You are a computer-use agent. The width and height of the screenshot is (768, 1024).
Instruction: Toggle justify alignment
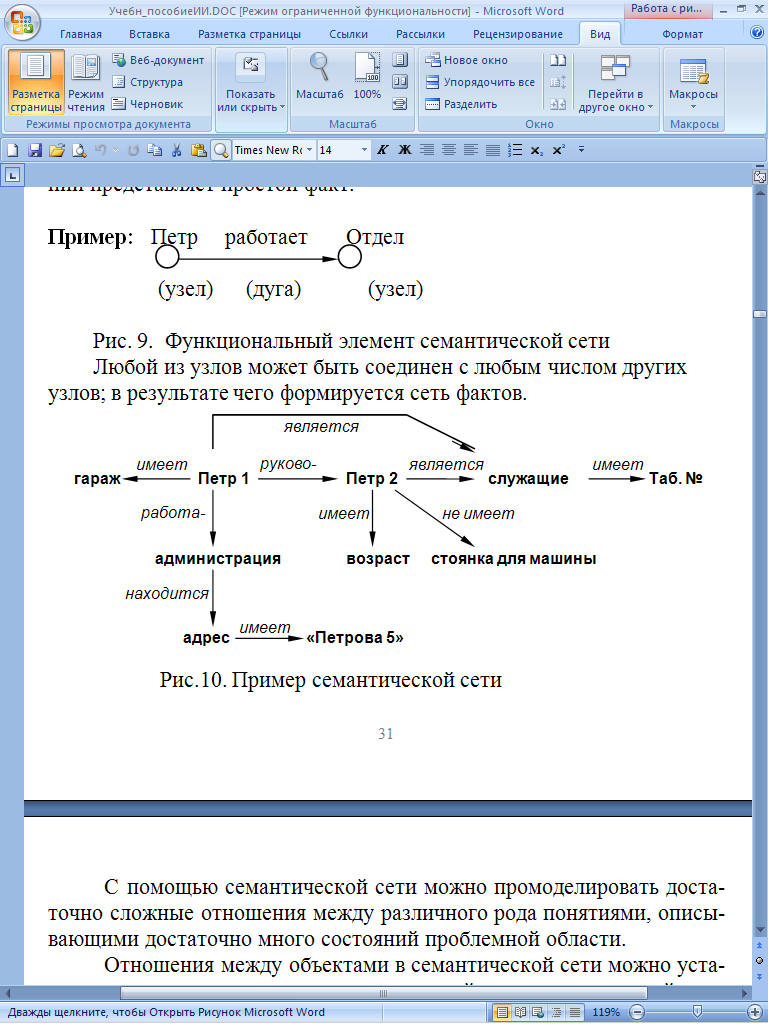point(493,150)
